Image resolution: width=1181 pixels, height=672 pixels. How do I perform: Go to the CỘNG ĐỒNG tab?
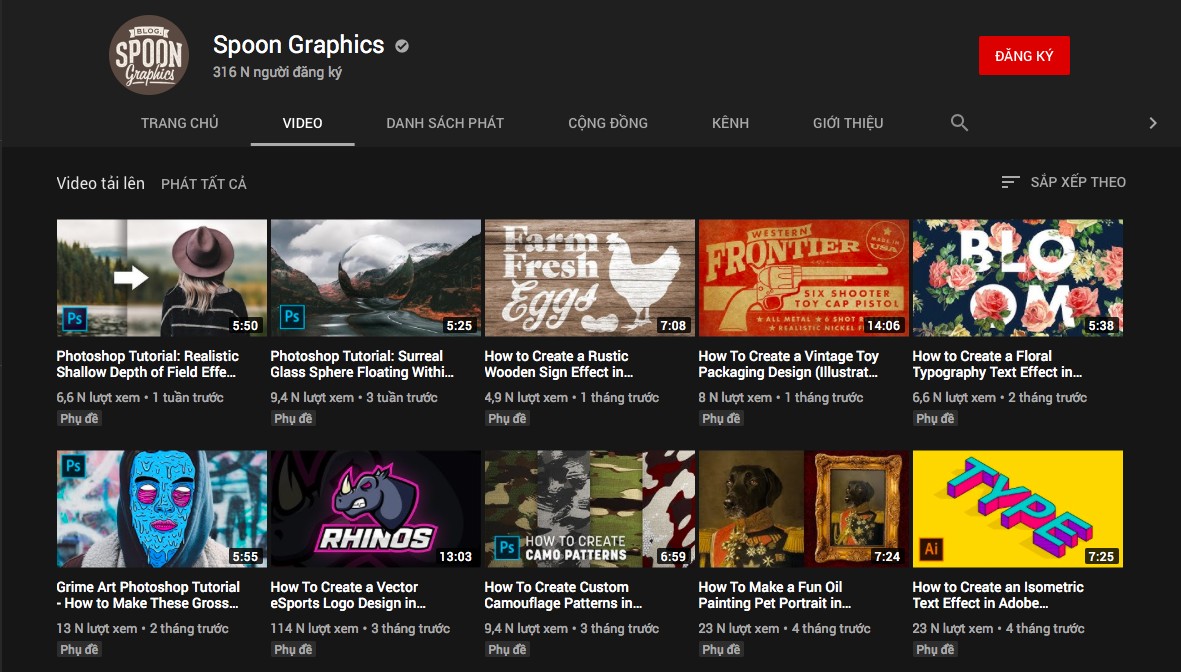click(608, 123)
